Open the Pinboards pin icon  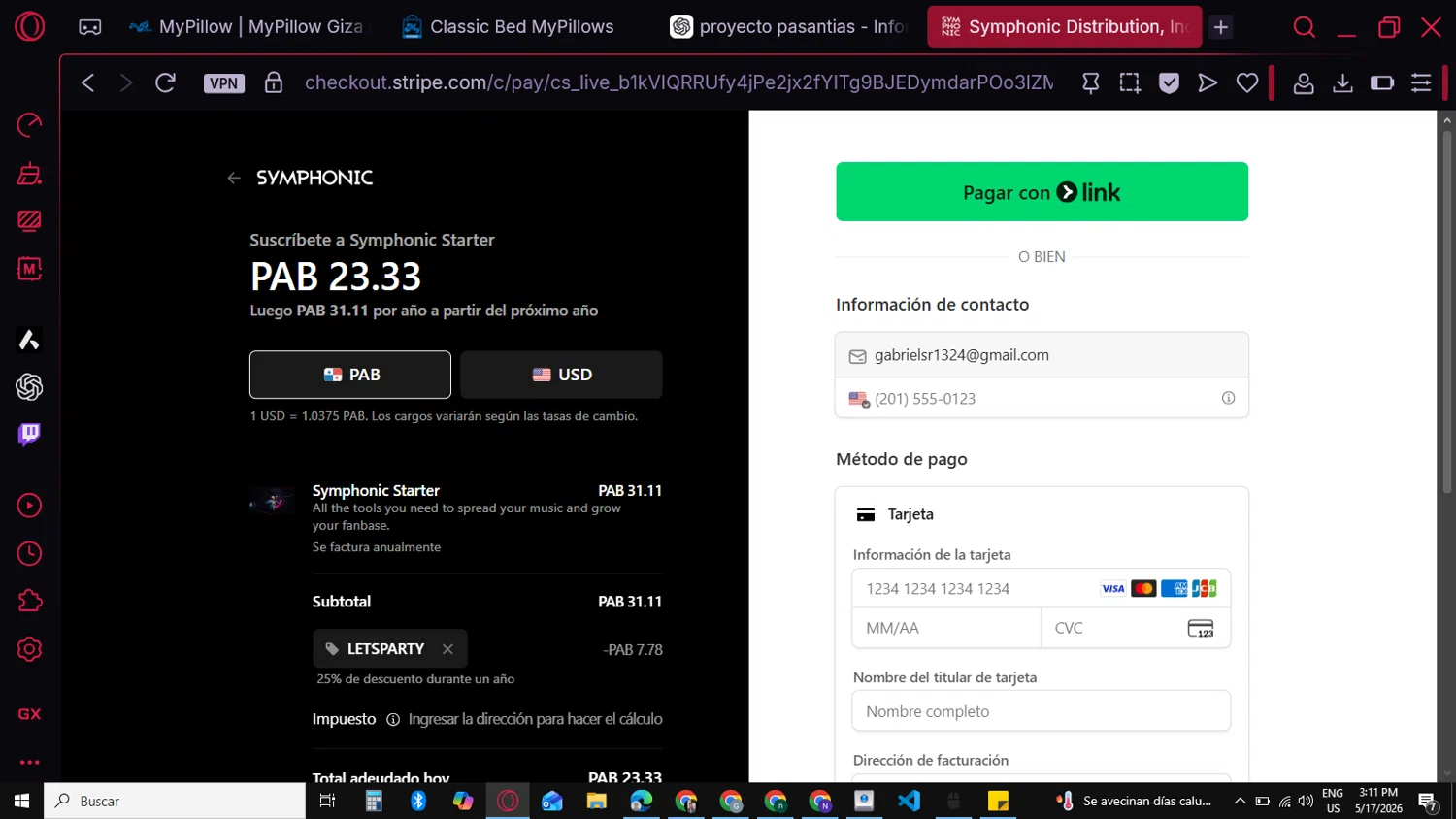(1091, 83)
